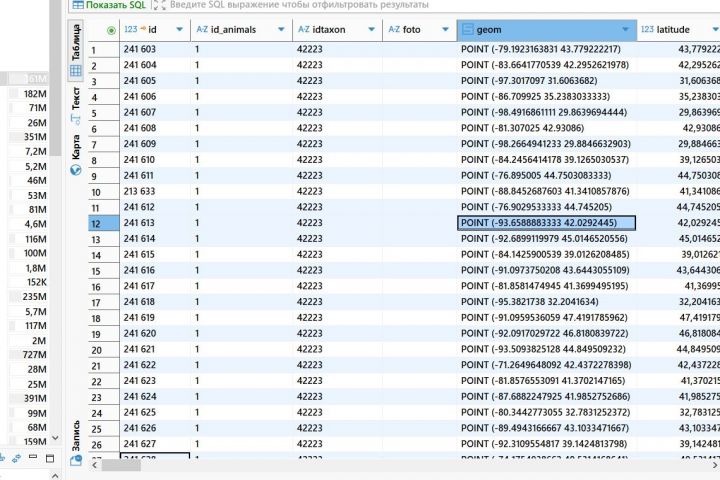Screen dimensions: 720x480
Task: Click the 182M size entry in left panel
Action: (x=35, y=94)
